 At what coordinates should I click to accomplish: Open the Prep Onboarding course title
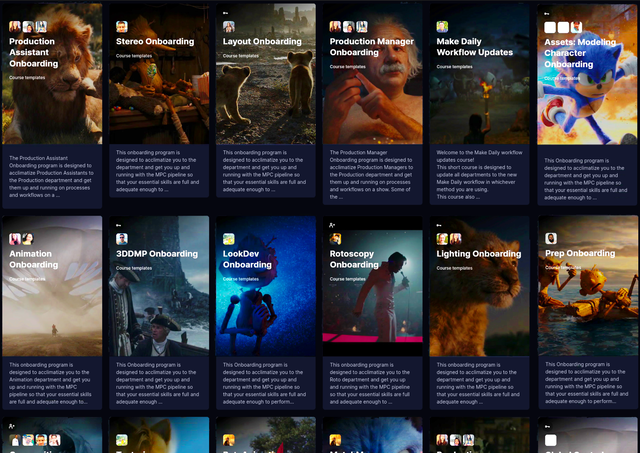pyautogui.click(x=580, y=253)
